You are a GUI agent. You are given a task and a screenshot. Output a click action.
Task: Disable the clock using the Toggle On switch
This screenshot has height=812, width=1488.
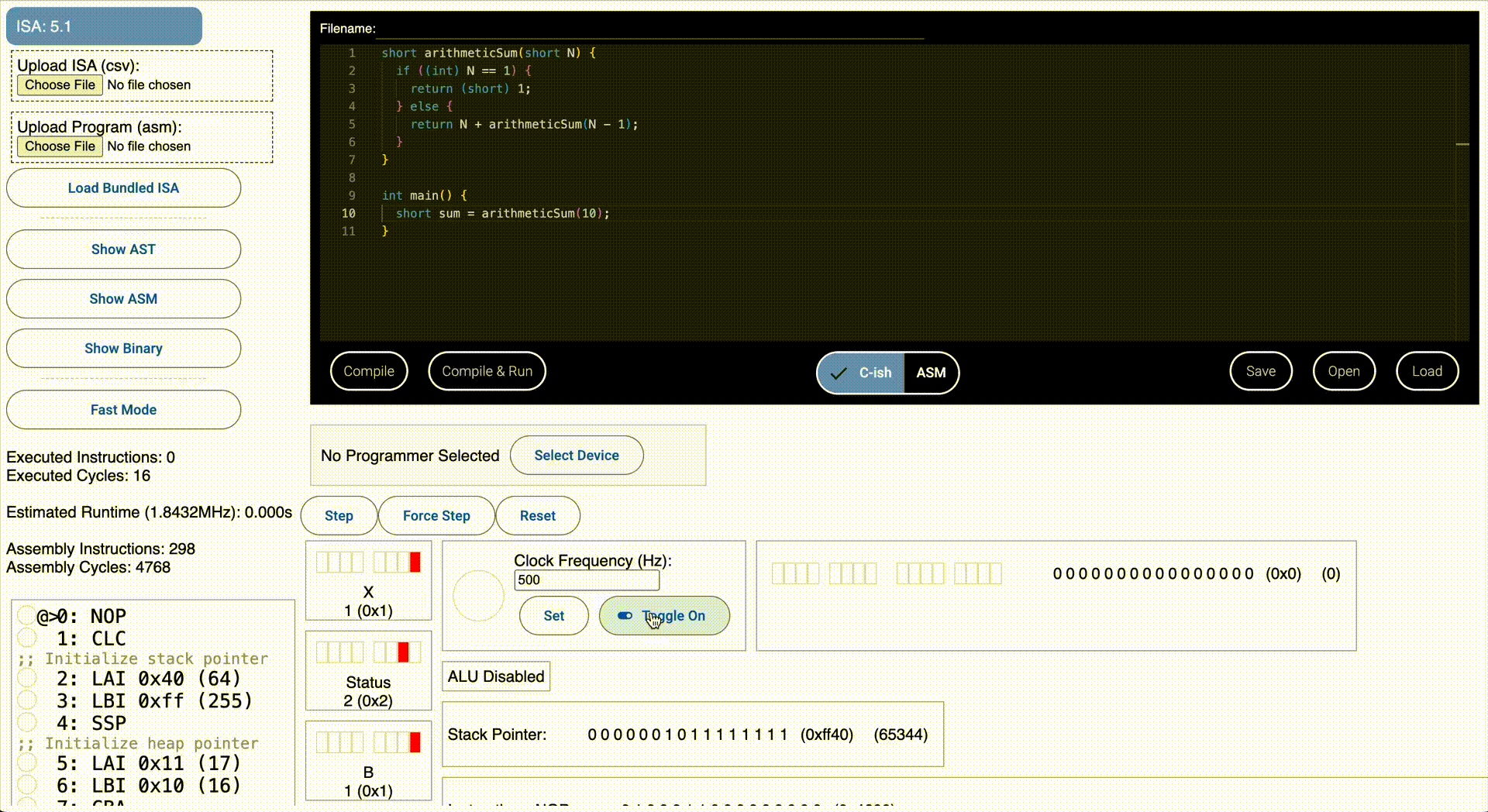tap(663, 616)
